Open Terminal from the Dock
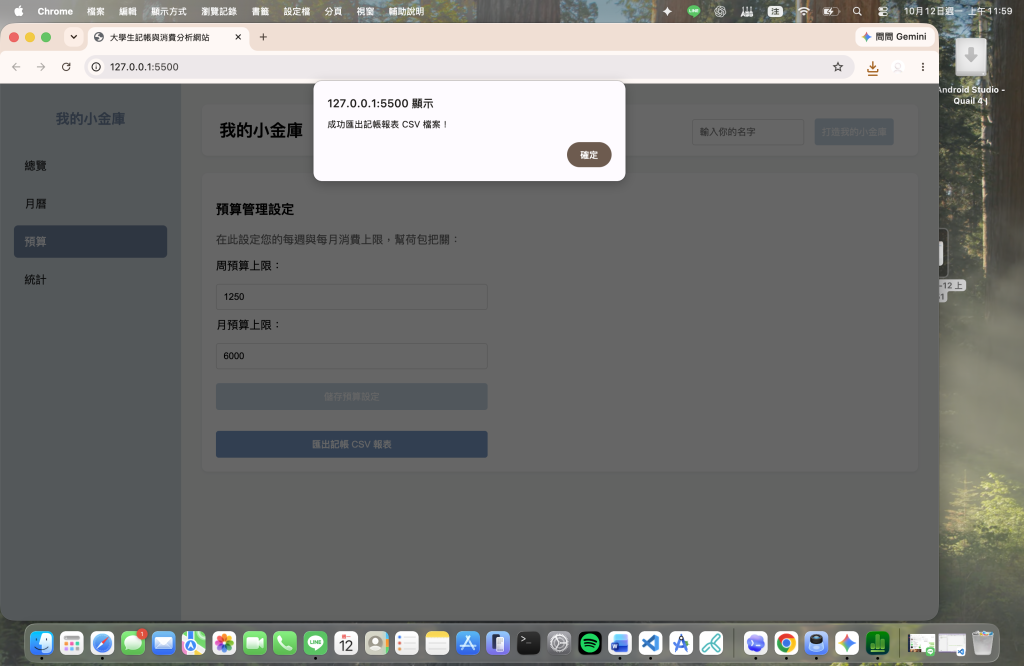The height and width of the screenshot is (666, 1024). [528, 643]
